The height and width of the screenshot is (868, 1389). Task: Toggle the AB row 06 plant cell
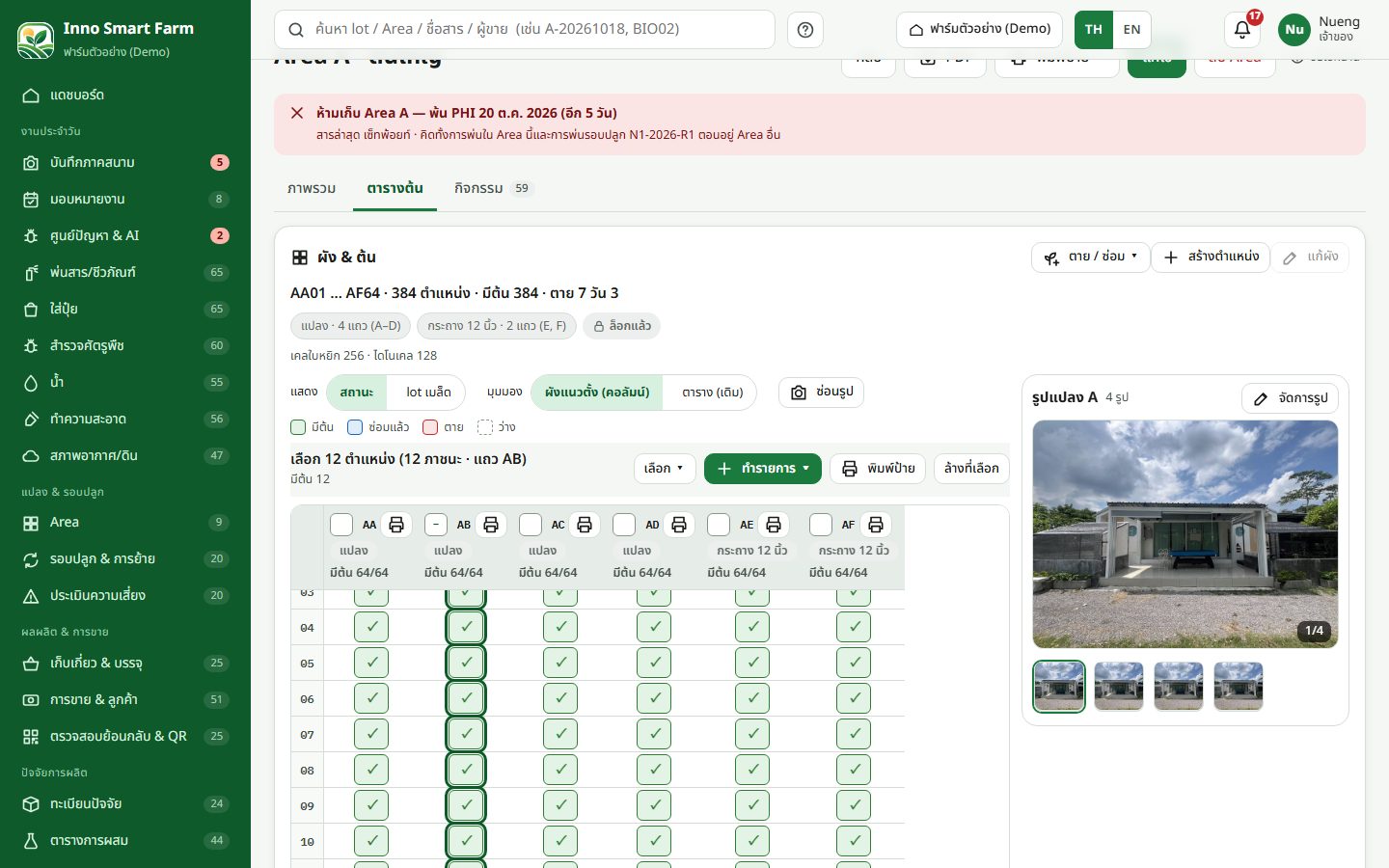[466, 698]
